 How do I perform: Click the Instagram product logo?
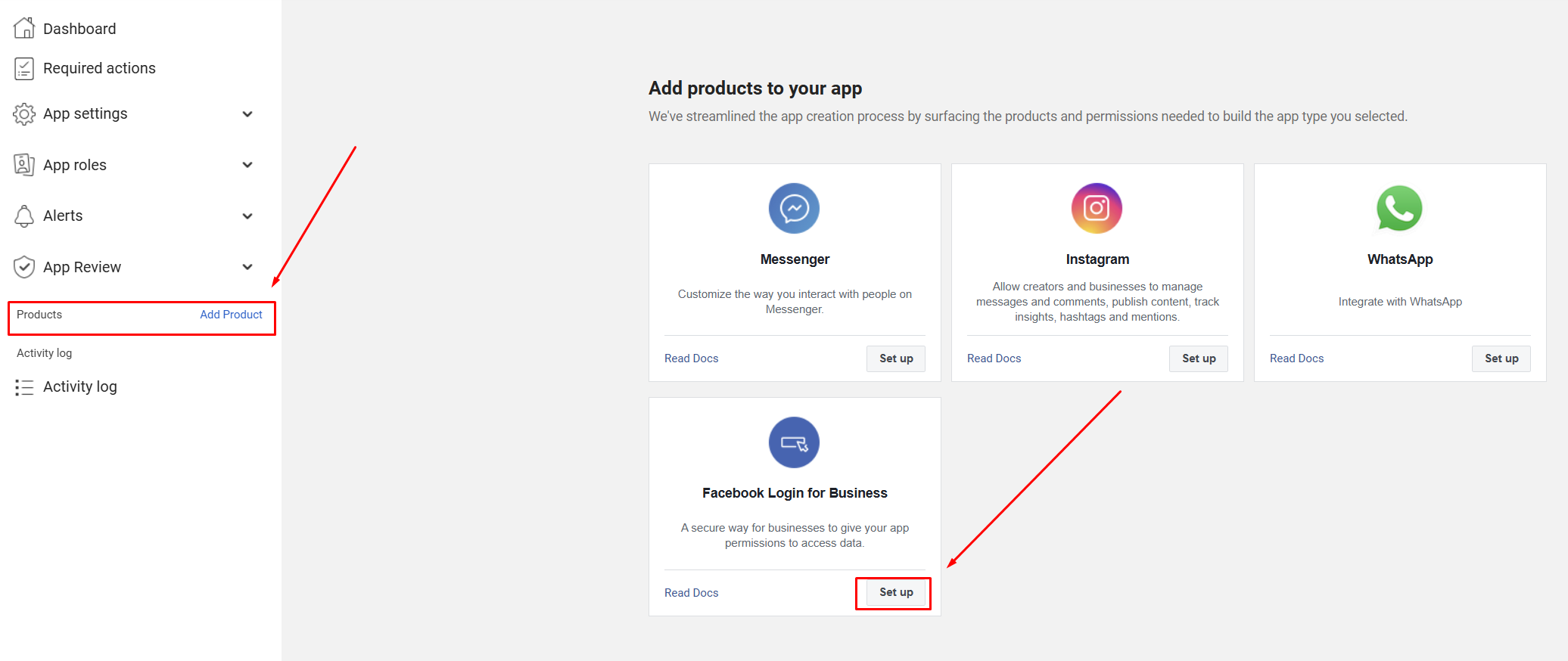(x=1097, y=209)
